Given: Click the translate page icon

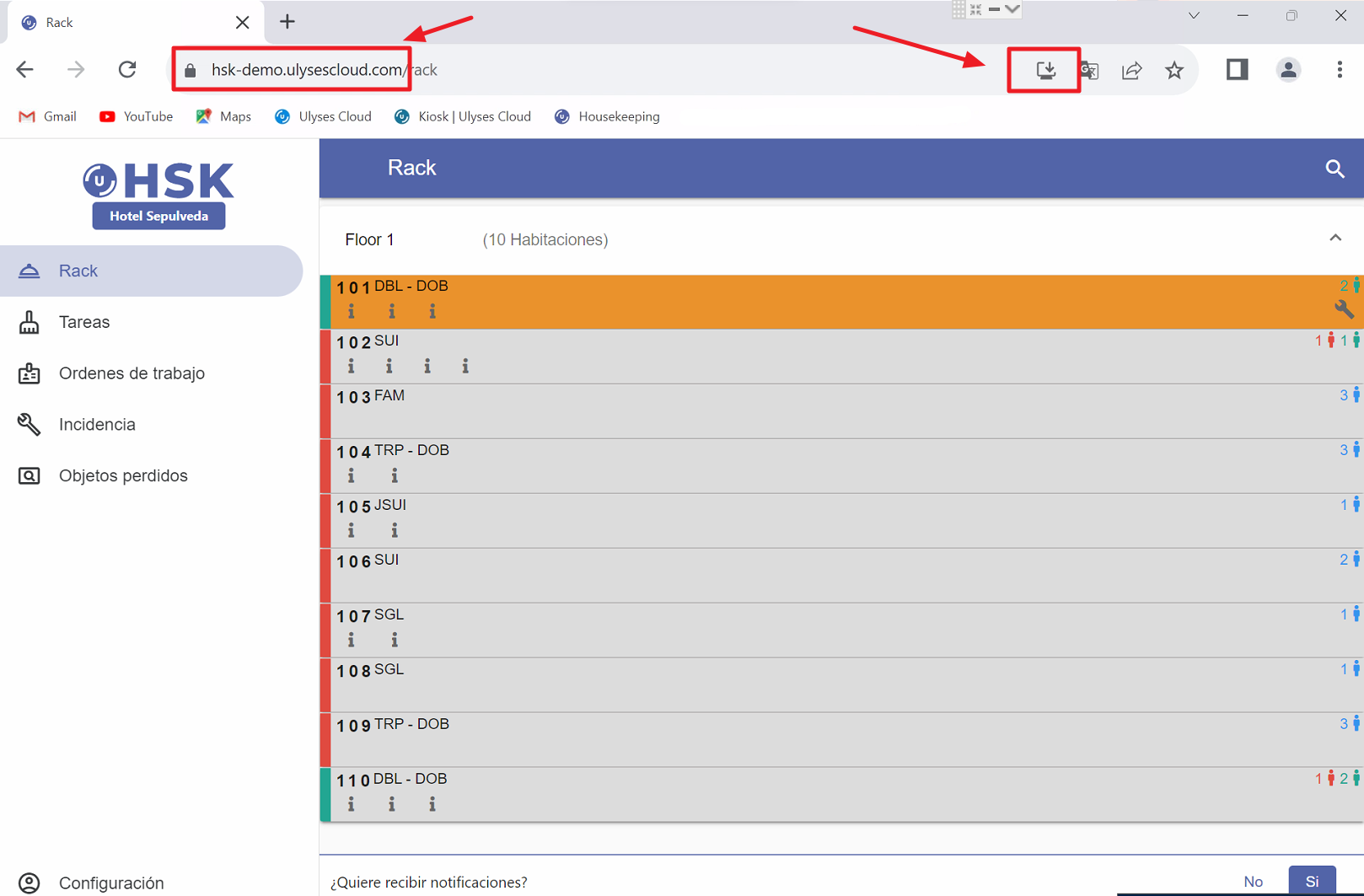Looking at the screenshot, I should point(1090,70).
